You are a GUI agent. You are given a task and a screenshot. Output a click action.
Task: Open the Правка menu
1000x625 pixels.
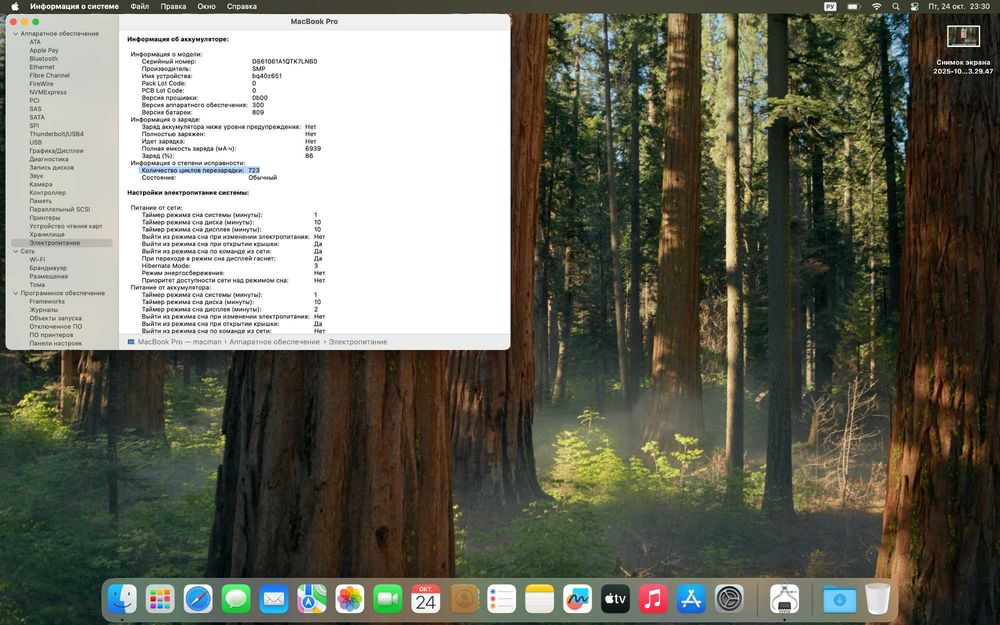pos(173,6)
